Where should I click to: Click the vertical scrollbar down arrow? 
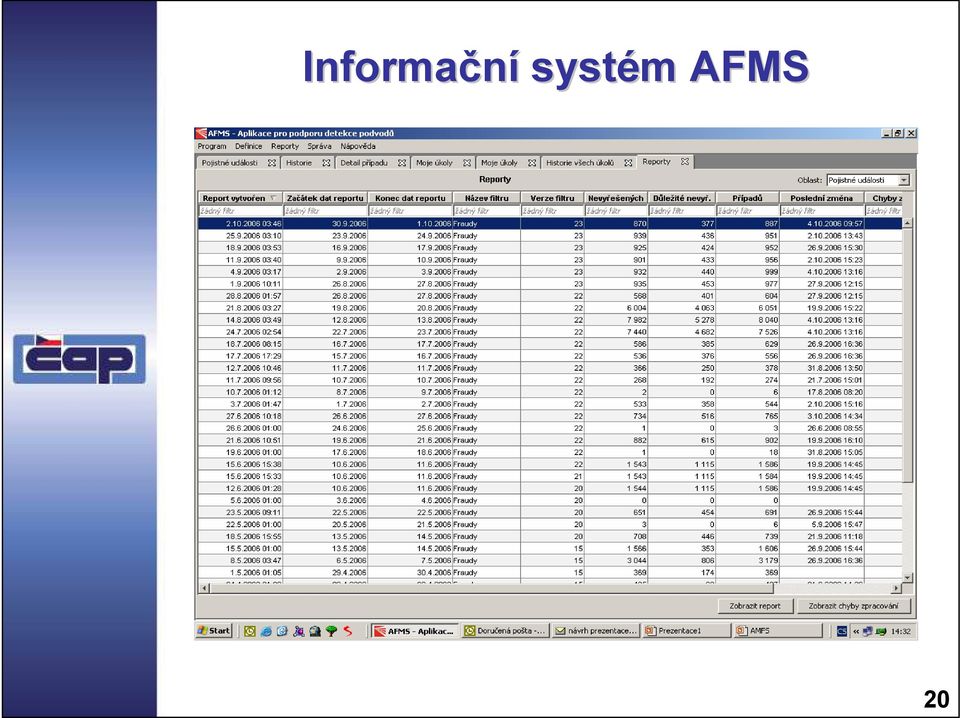coord(907,577)
